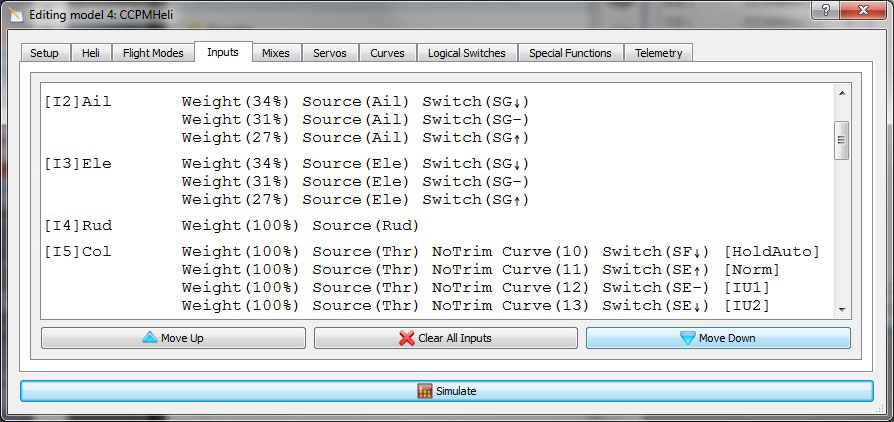Select Ail Weight(31%) Switch(SG-) line

pyautogui.click(x=355, y=120)
